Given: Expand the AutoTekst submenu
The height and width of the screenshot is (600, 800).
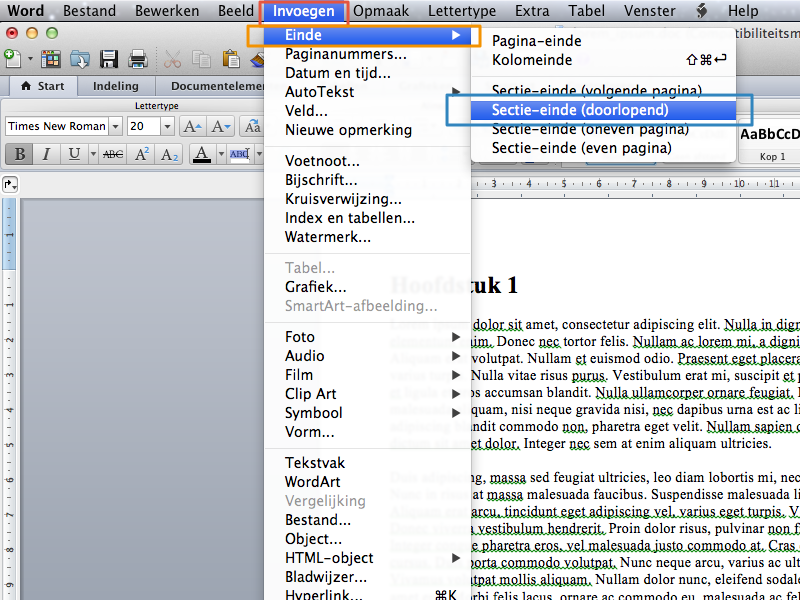Looking at the screenshot, I should pyautogui.click(x=456, y=92).
